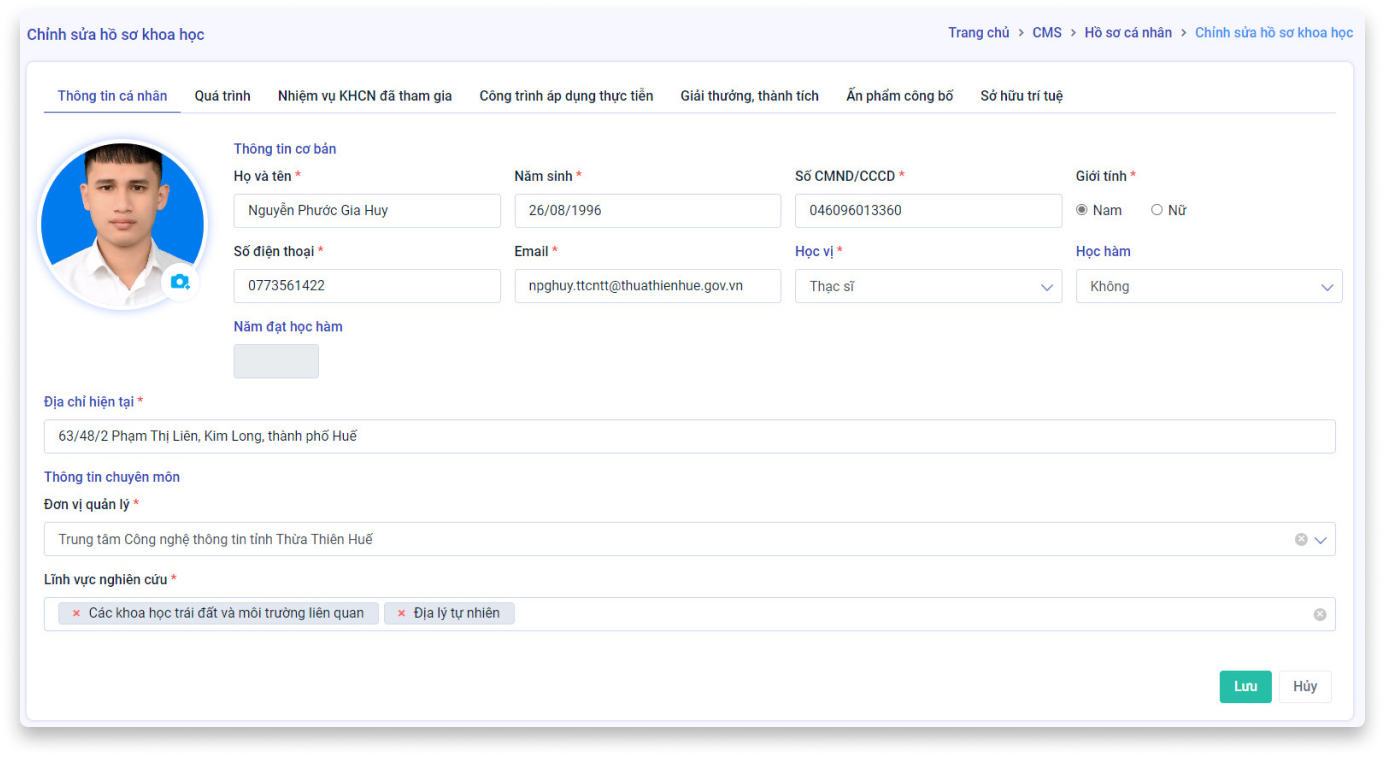
Task: Open the Giải thưởng, thành tích tab
Action: (x=749, y=96)
